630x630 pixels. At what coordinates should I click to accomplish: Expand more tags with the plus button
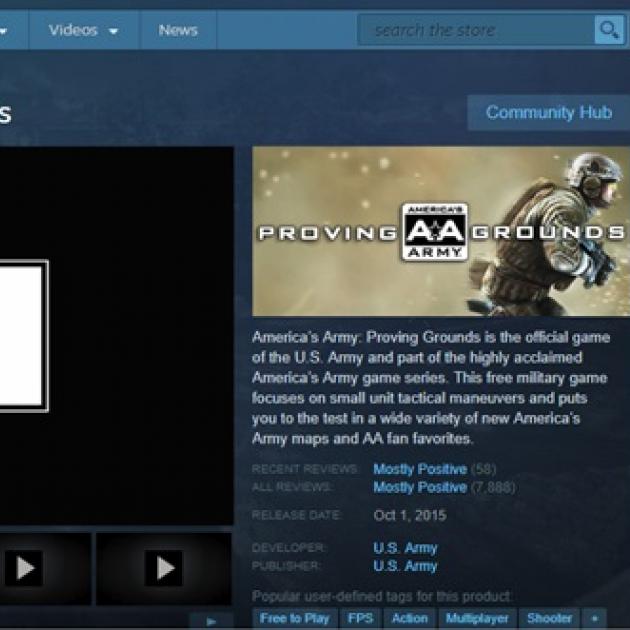[x=595, y=619]
